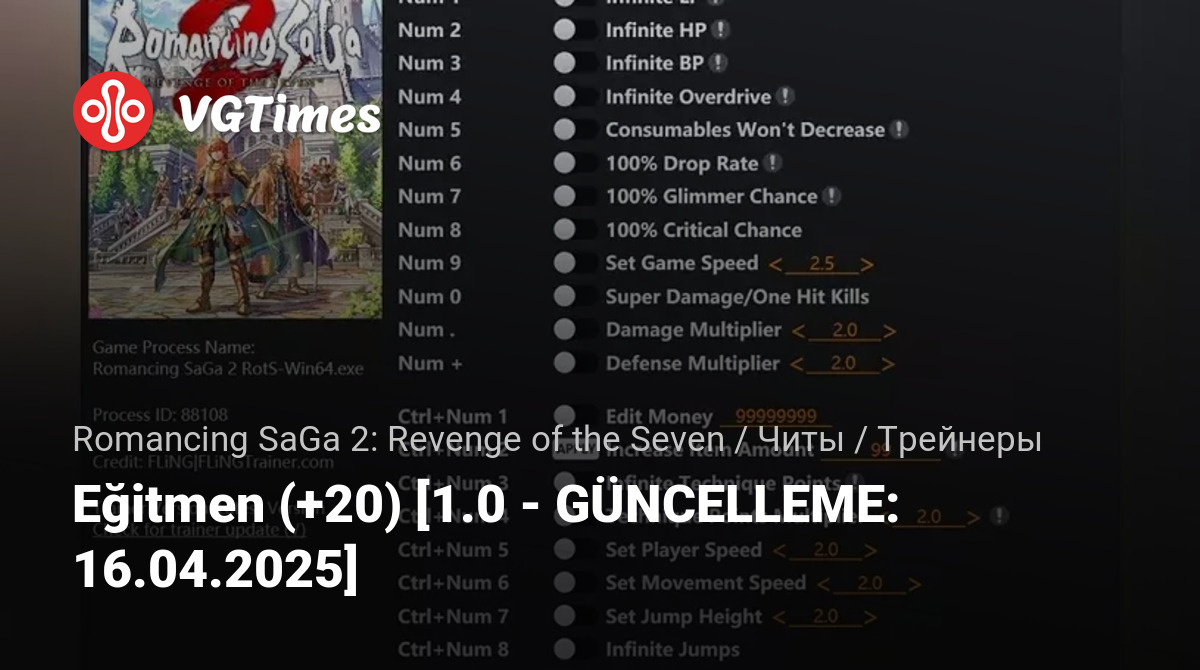Image resolution: width=1200 pixels, height=670 pixels.
Task: Click the Romancing SaGa 2 cover thumbnail
Action: point(235,158)
